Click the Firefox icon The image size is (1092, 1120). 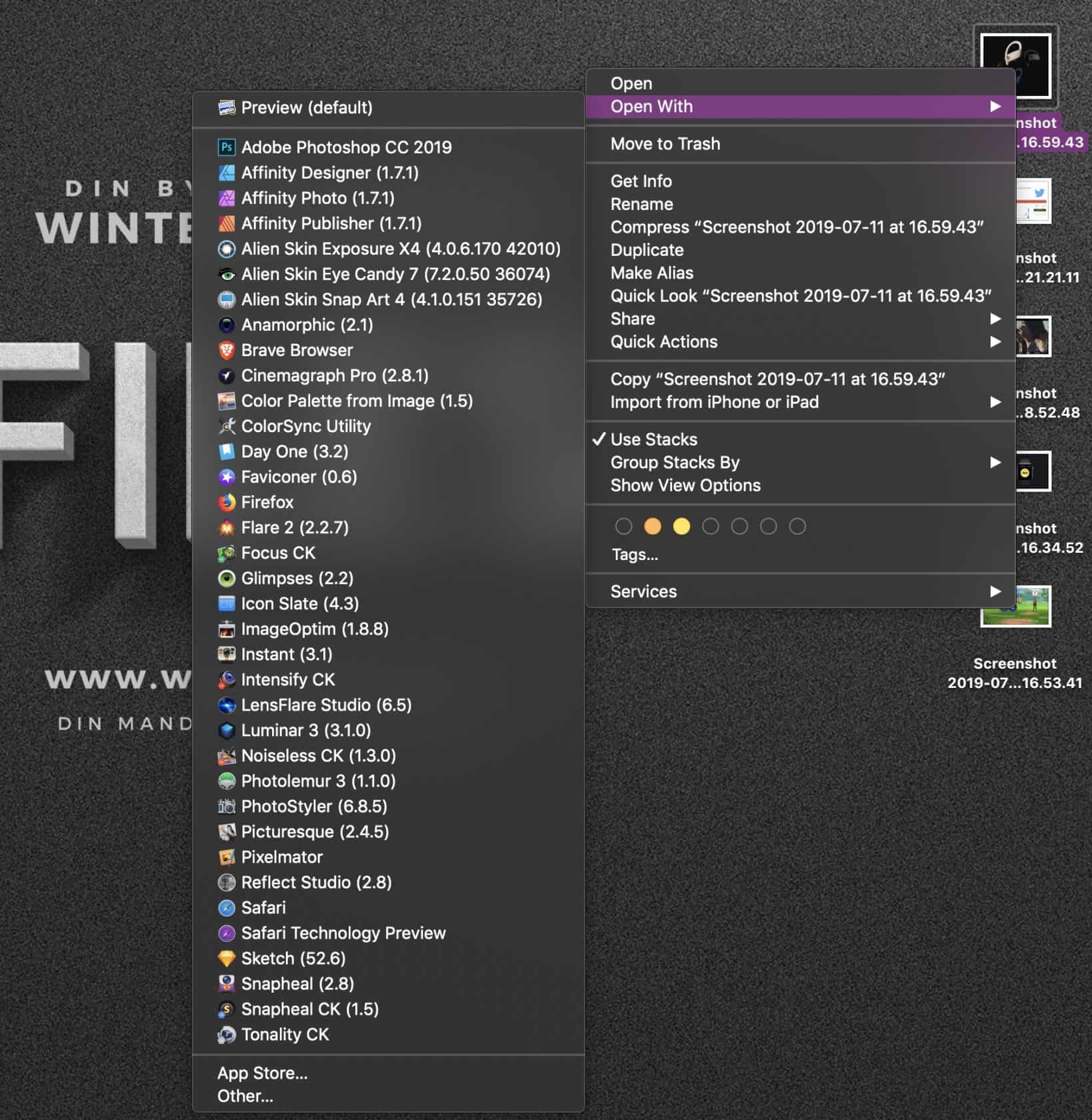(227, 502)
